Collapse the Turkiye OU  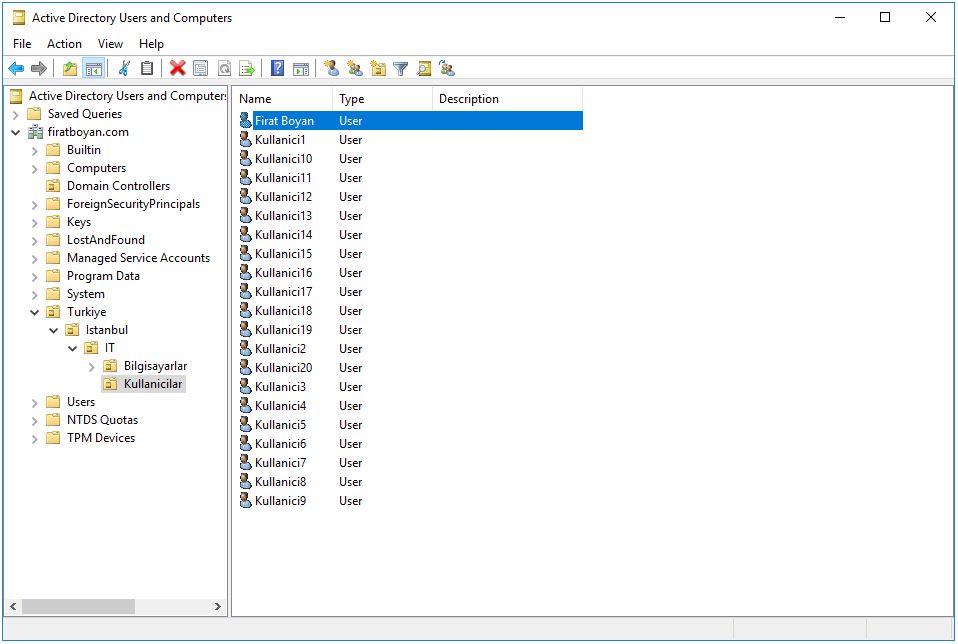[x=35, y=312]
